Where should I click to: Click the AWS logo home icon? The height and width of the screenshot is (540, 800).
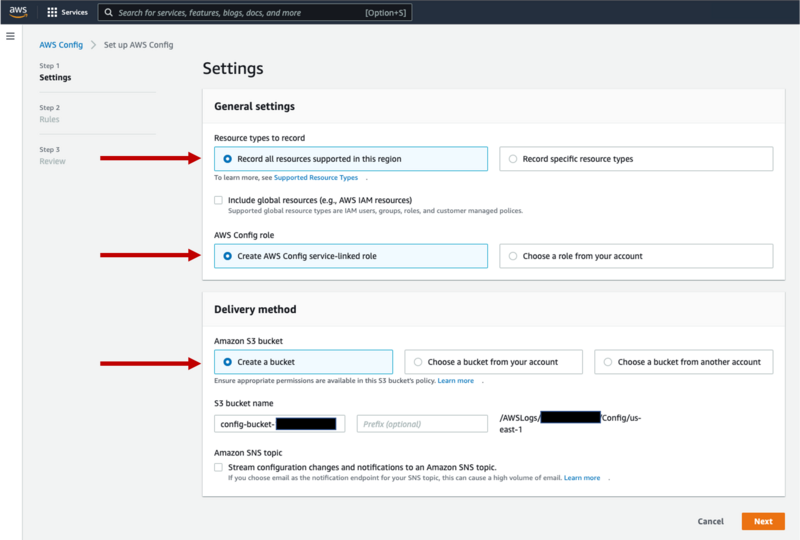[18, 12]
